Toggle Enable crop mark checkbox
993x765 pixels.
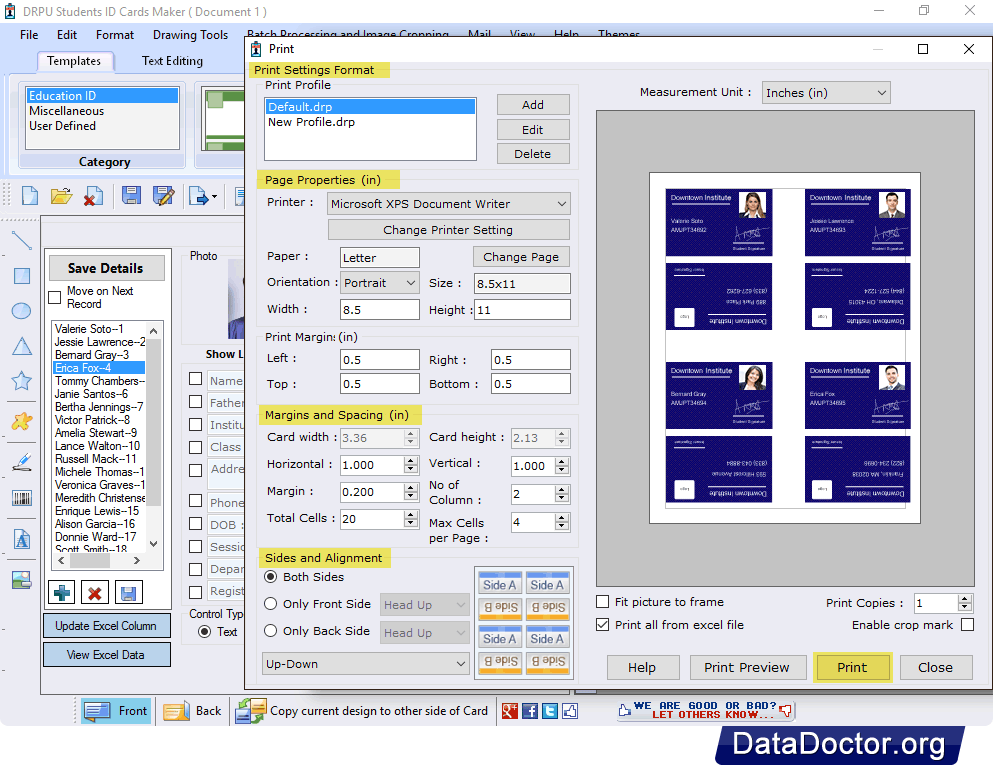(x=967, y=625)
